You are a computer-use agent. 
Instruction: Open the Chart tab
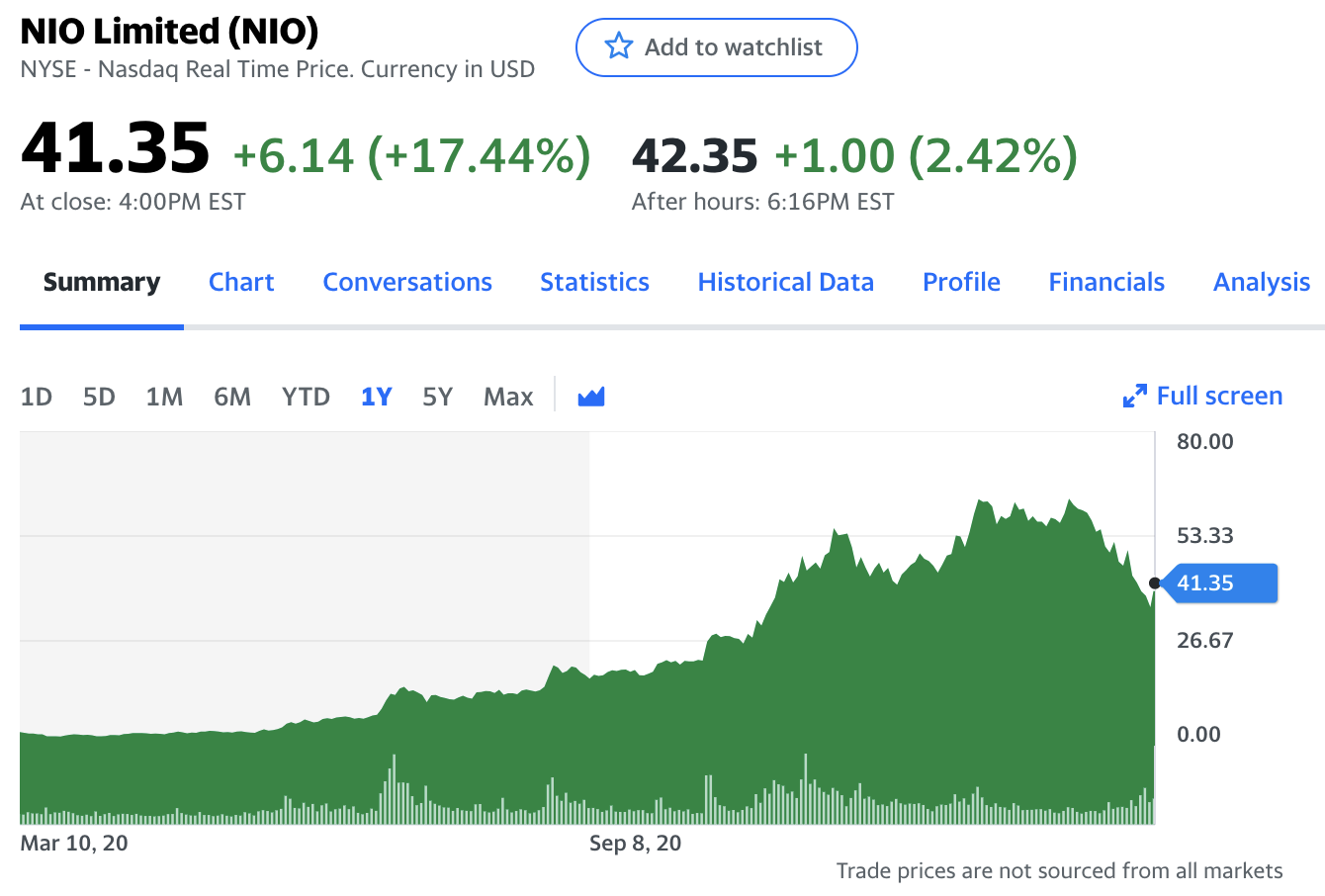pyautogui.click(x=241, y=283)
